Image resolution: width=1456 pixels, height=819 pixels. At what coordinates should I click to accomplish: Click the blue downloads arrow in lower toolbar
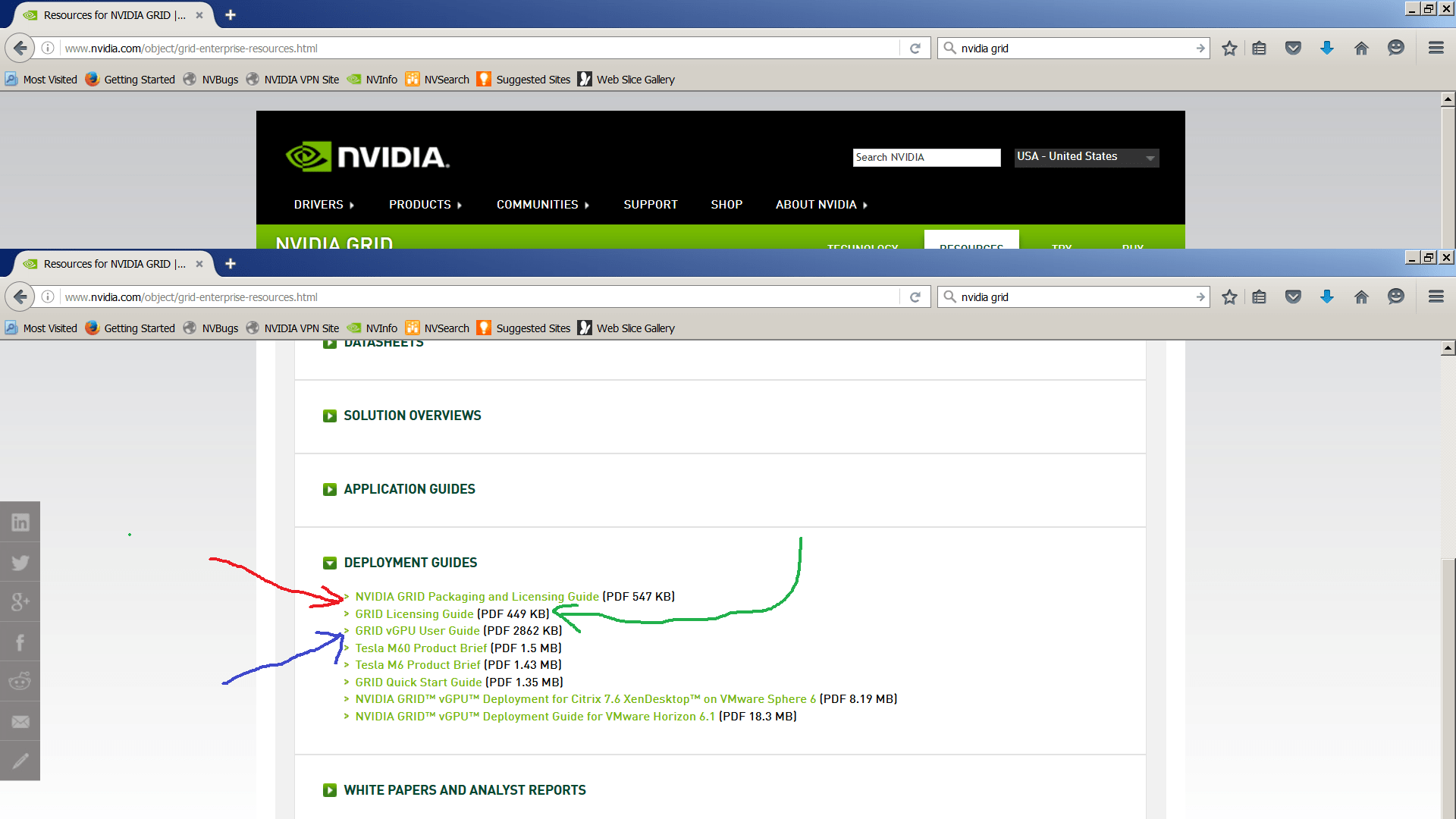point(1326,297)
